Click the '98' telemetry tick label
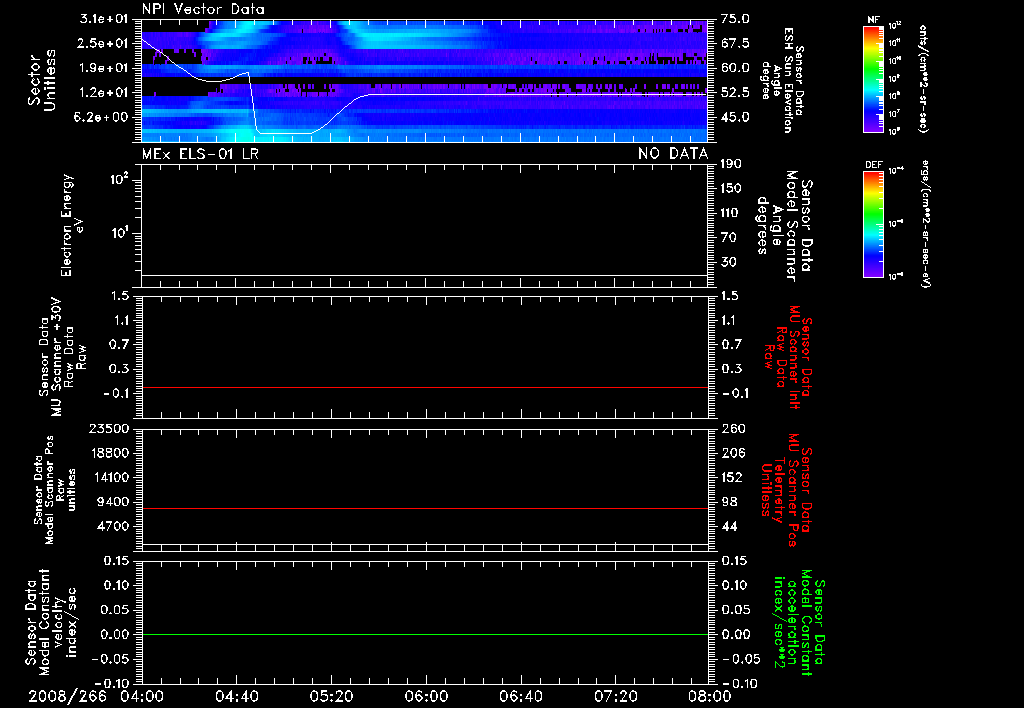 [729, 502]
